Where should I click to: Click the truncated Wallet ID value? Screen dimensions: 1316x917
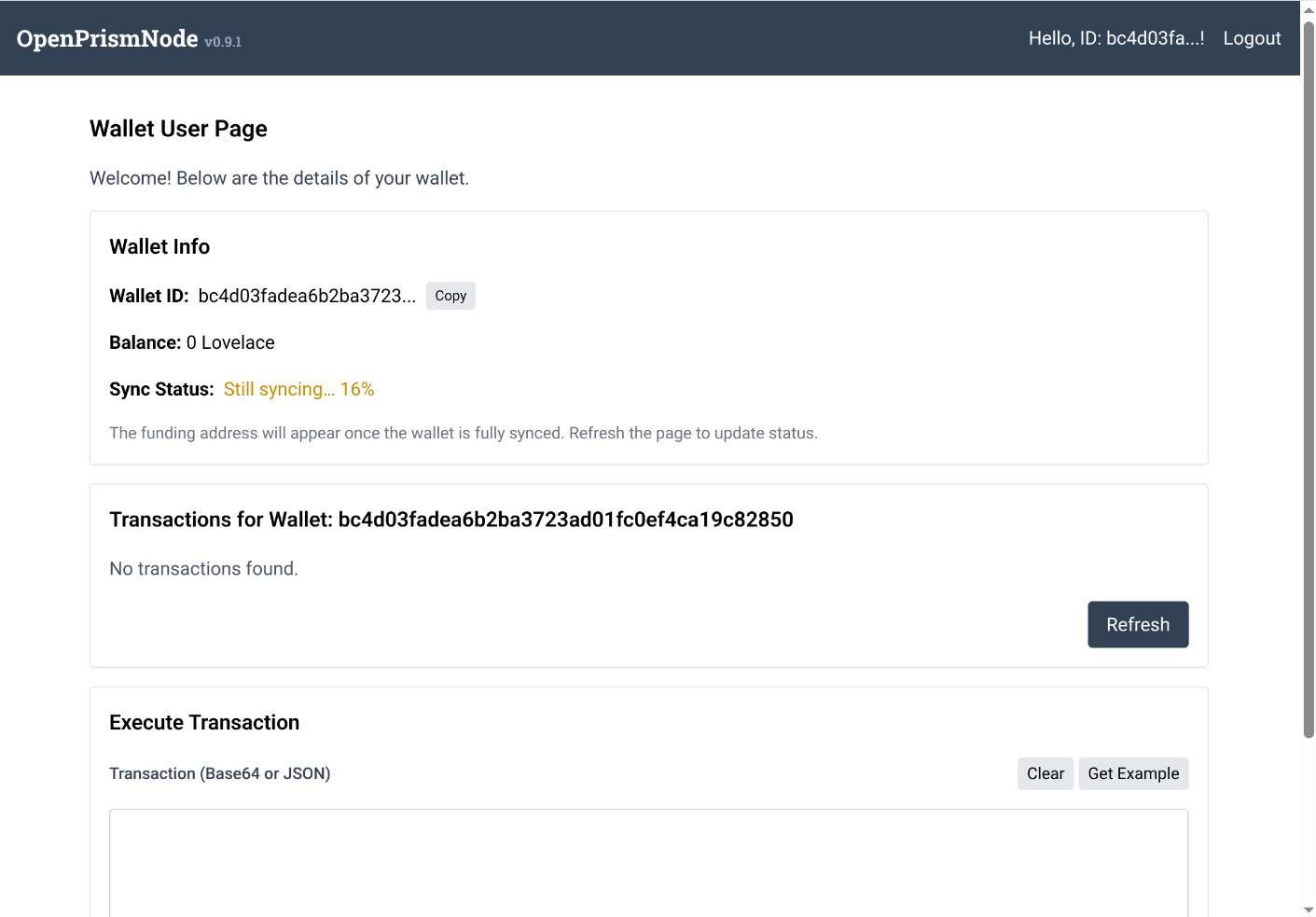point(307,296)
